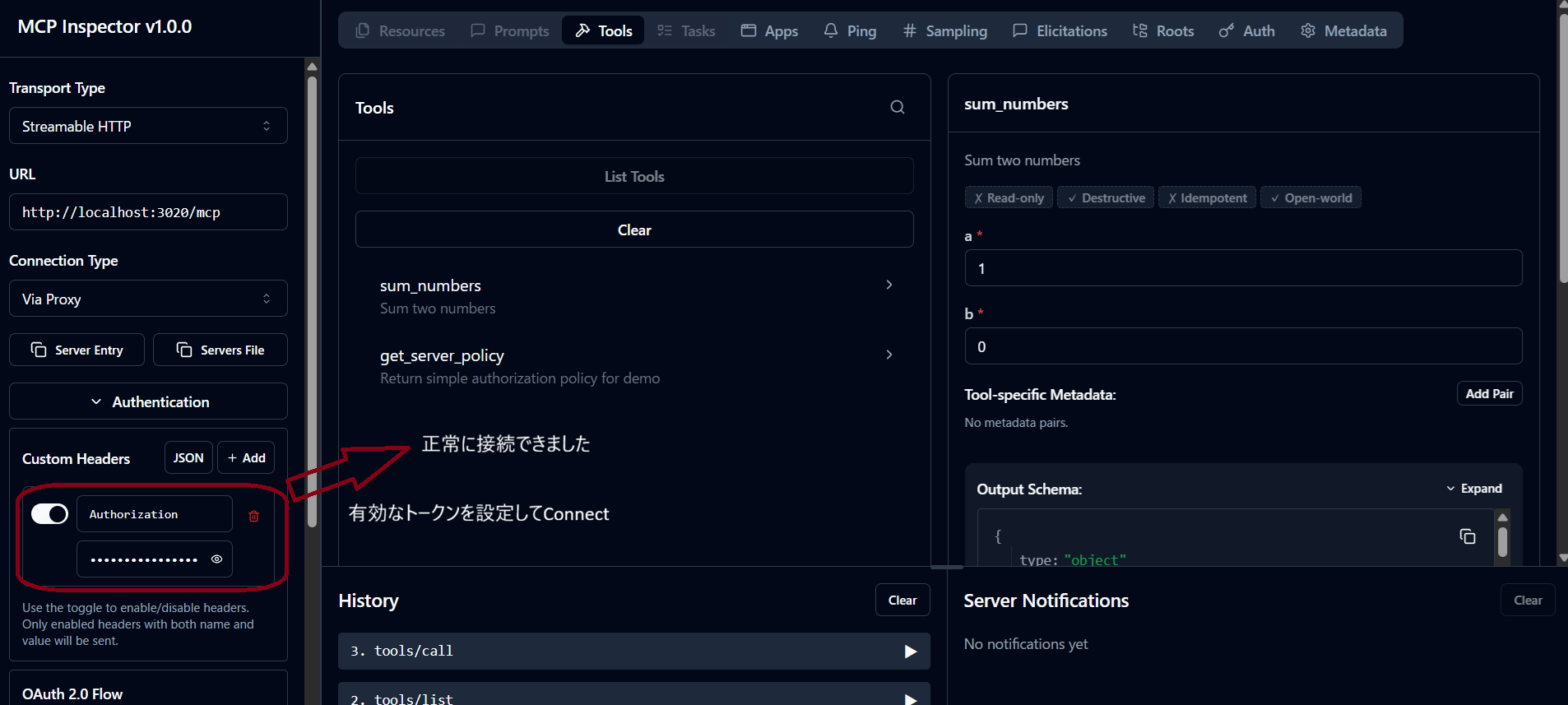
Task: Click the sum_numbers chevron arrow
Action: click(x=889, y=285)
